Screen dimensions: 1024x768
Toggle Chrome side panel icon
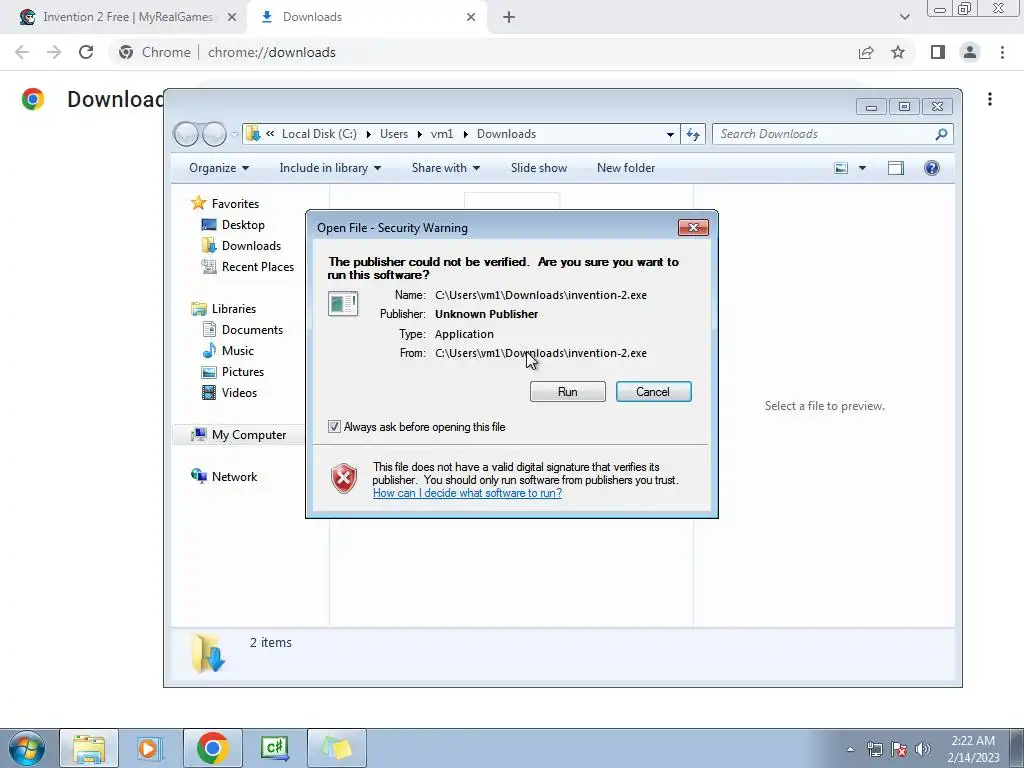937,52
